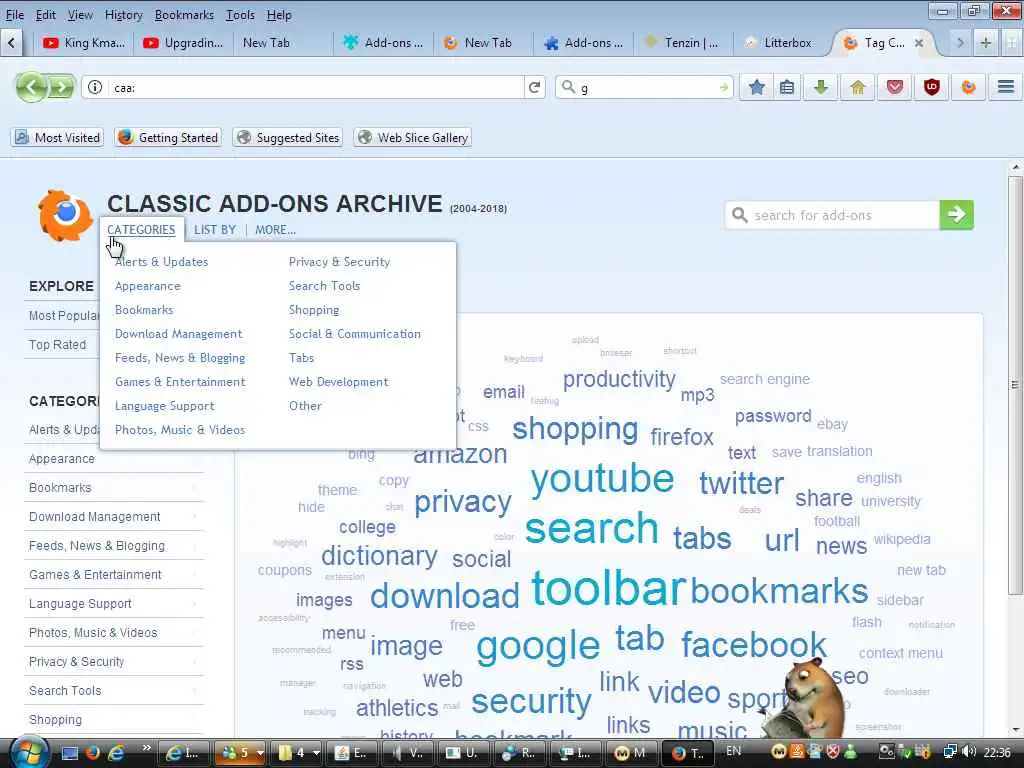The image size is (1024, 768).
Task: Open Bookmarks category in left sidebar
Action: pyautogui.click(x=60, y=488)
